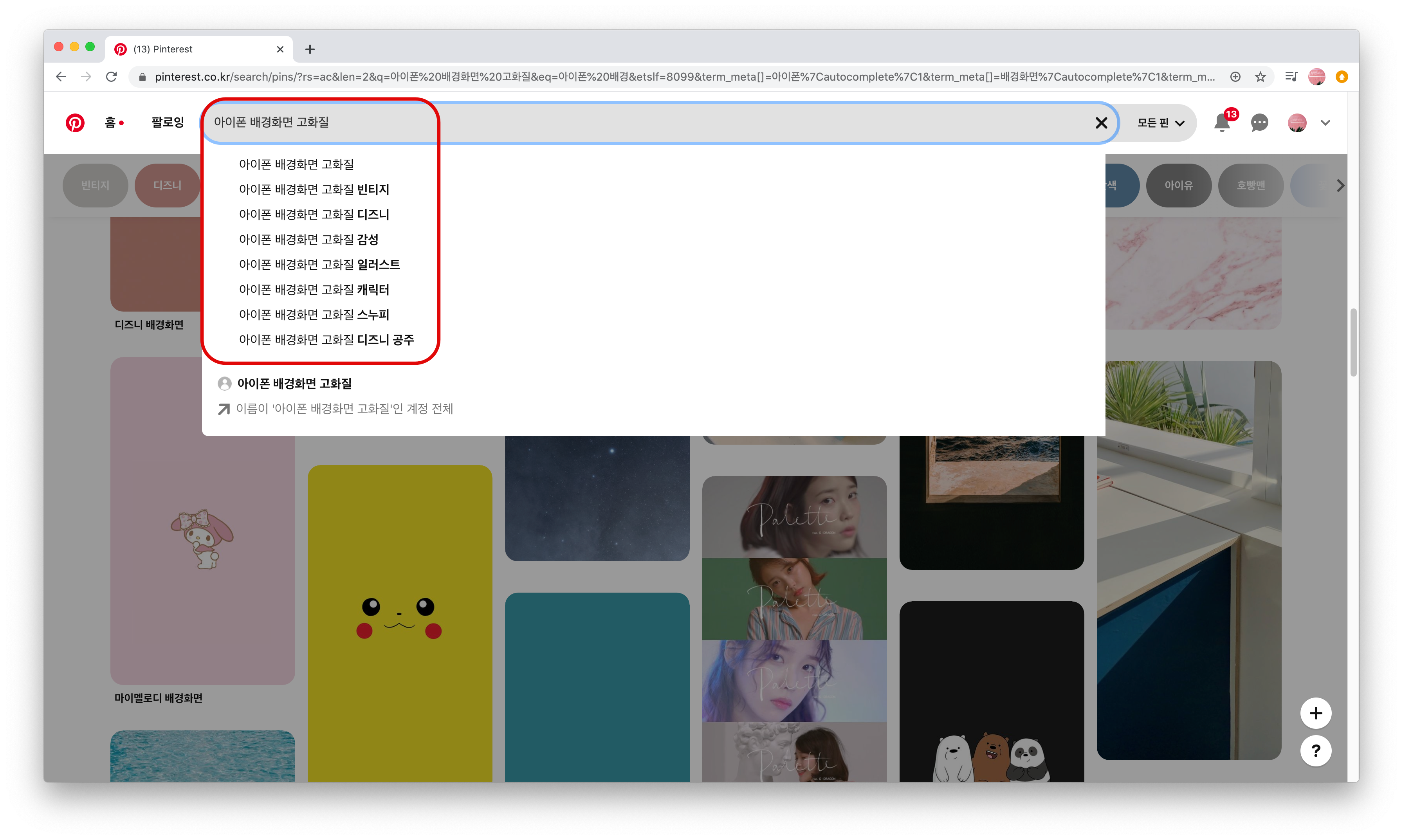Click the 아이유 filter chip

coord(1178,186)
